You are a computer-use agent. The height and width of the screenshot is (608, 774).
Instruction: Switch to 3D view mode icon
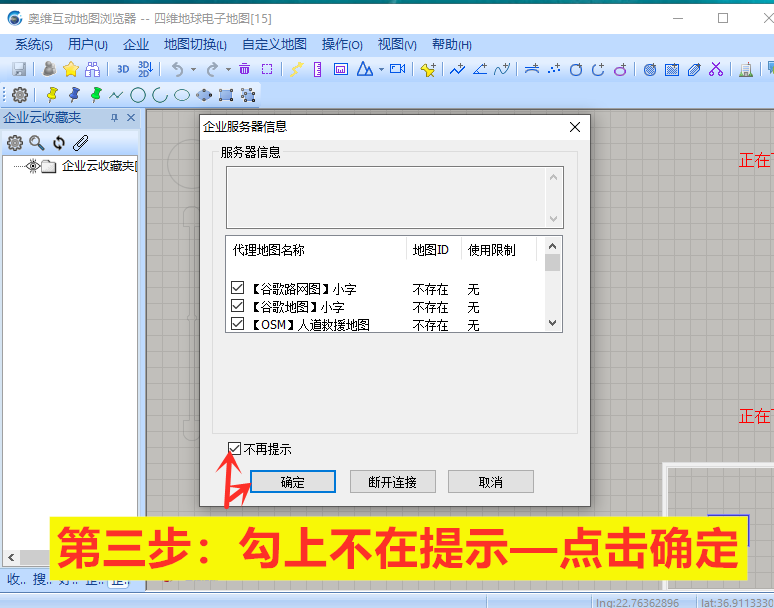pos(123,69)
